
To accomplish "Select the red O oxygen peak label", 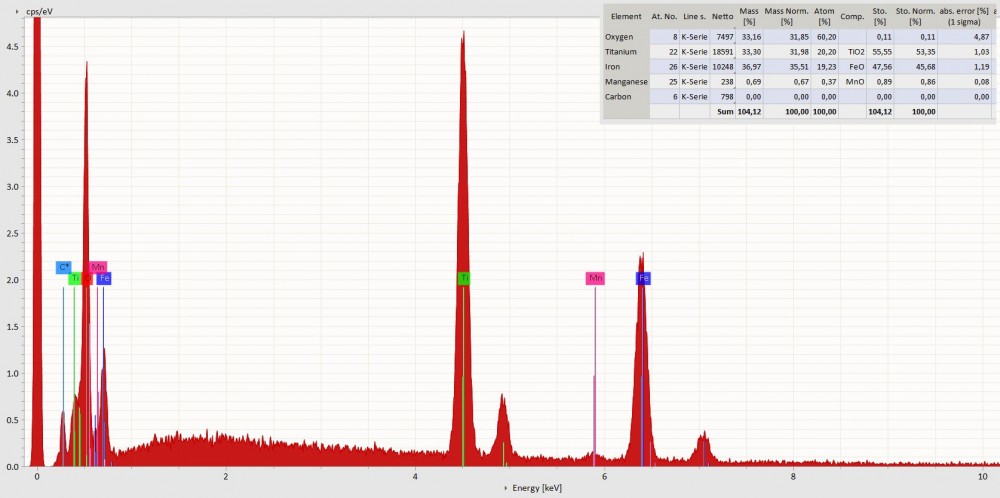I will (x=87, y=279).
